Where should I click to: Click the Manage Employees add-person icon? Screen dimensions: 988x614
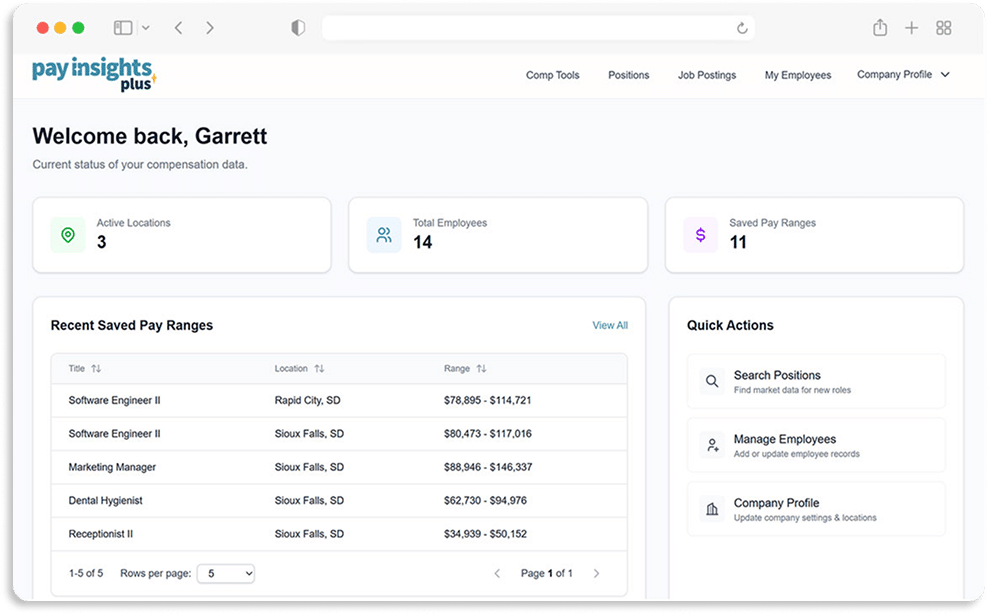(x=712, y=445)
